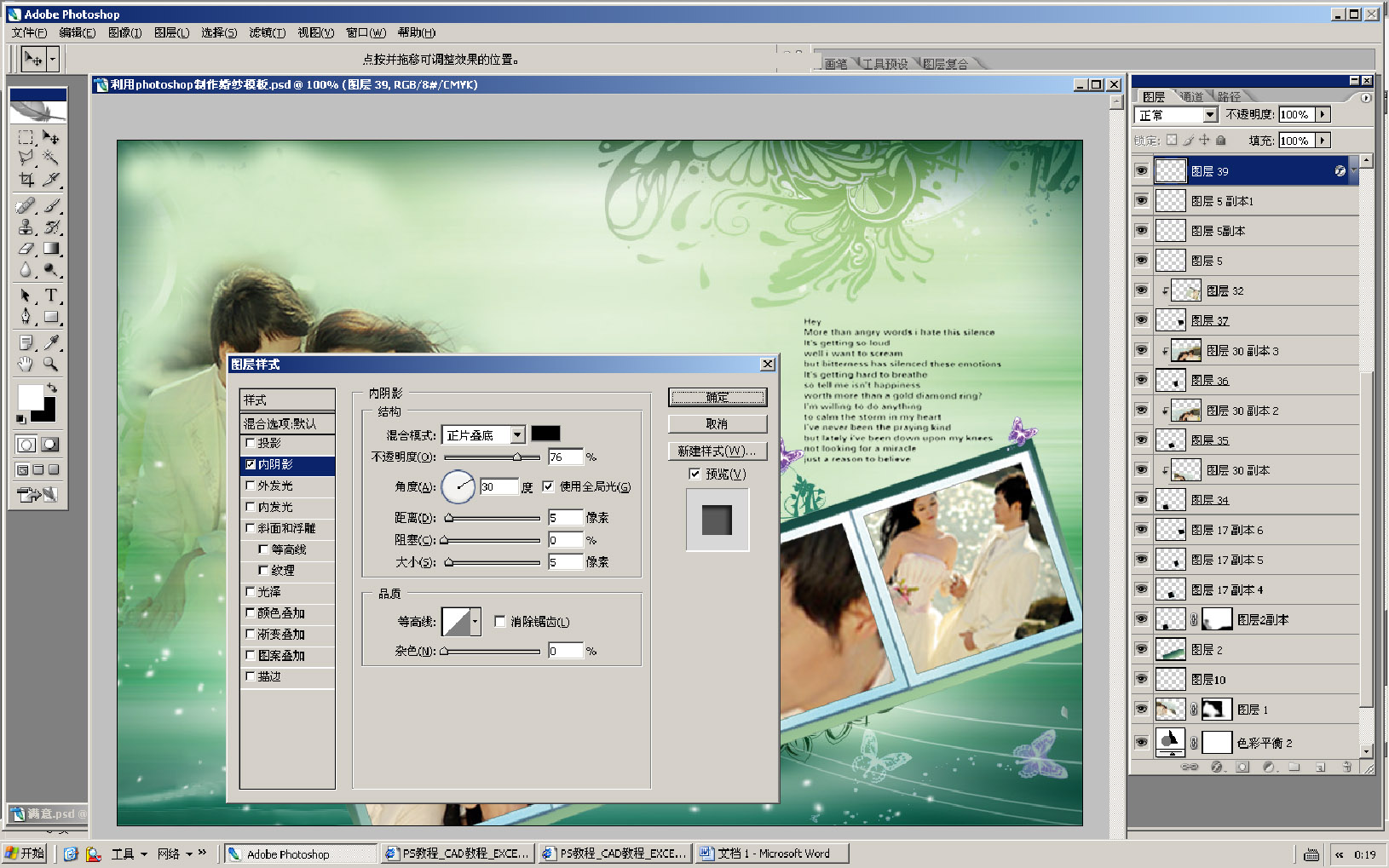
Task: Enable the 投影 drop shadow checkbox
Action: point(251,443)
